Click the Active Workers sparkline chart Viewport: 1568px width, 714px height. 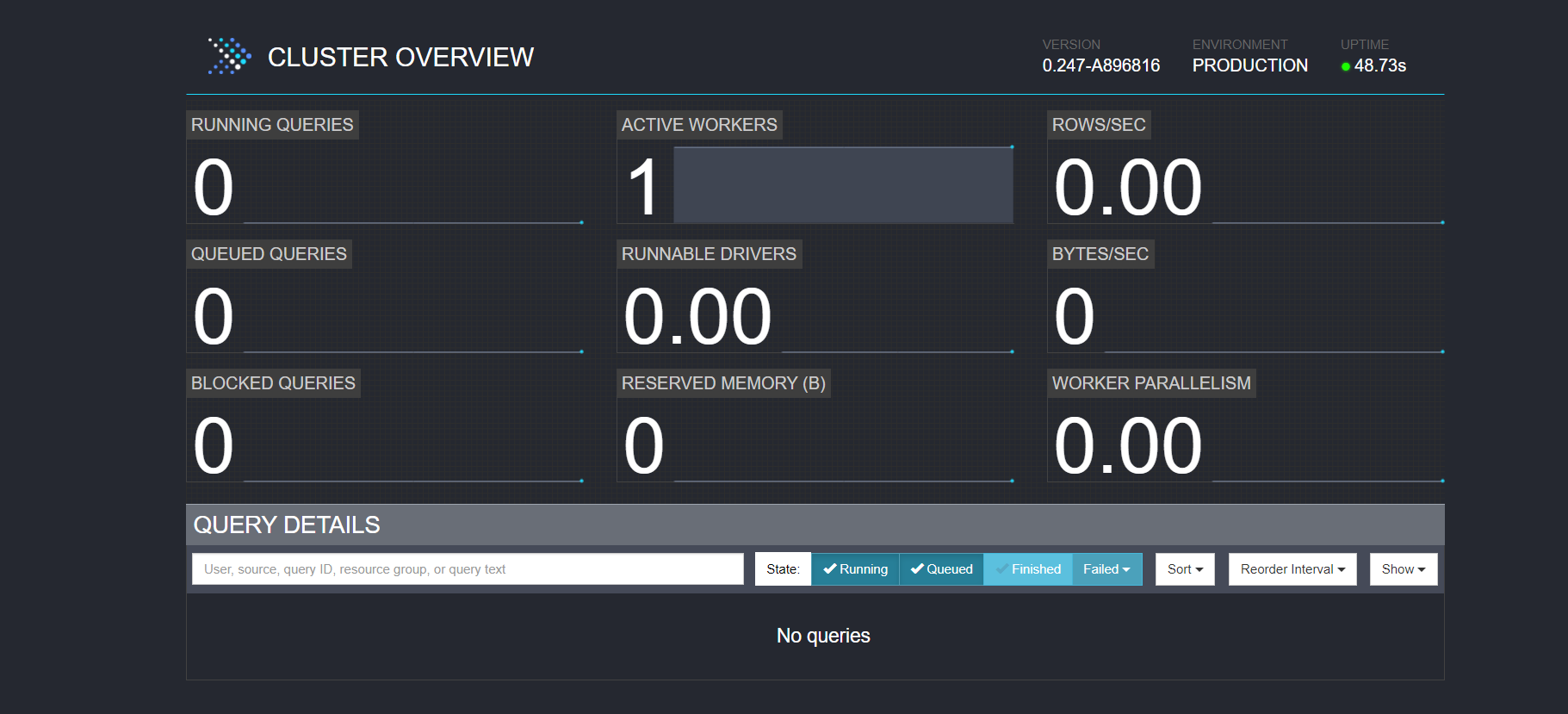pyautogui.click(x=843, y=185)
